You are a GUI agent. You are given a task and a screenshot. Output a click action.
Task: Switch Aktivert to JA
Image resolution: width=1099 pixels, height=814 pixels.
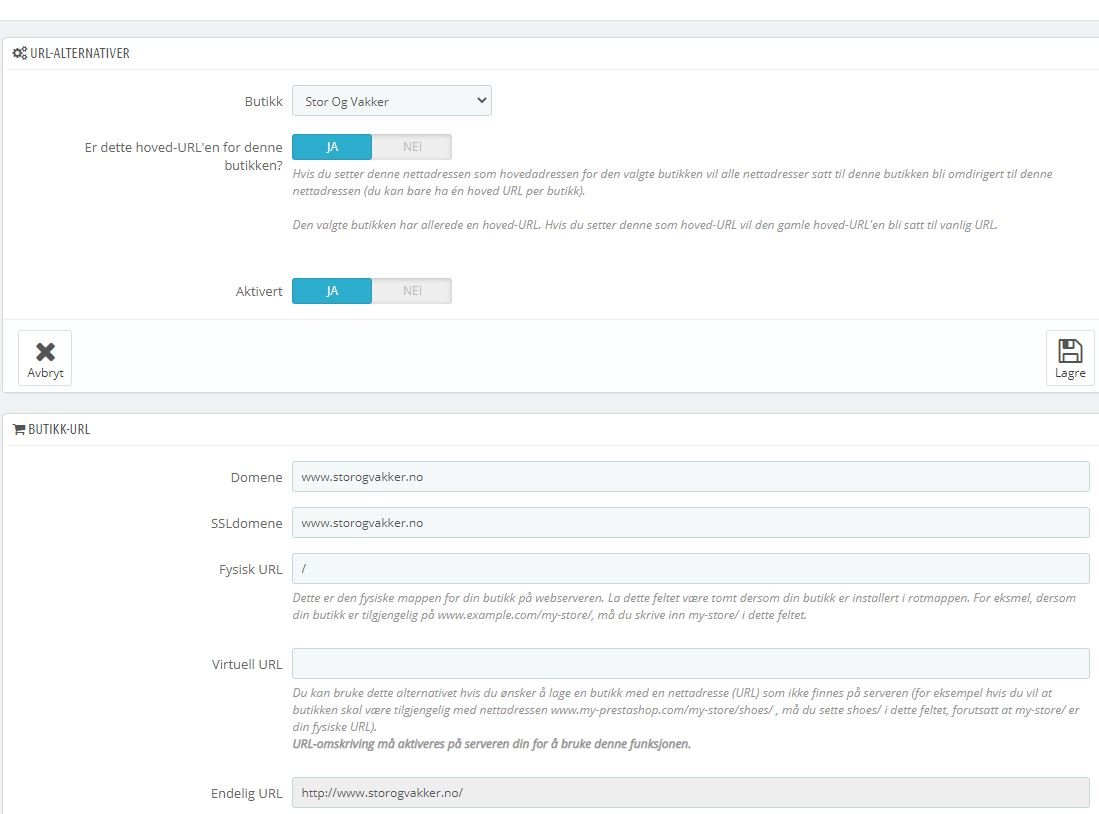tap(332, 291)
